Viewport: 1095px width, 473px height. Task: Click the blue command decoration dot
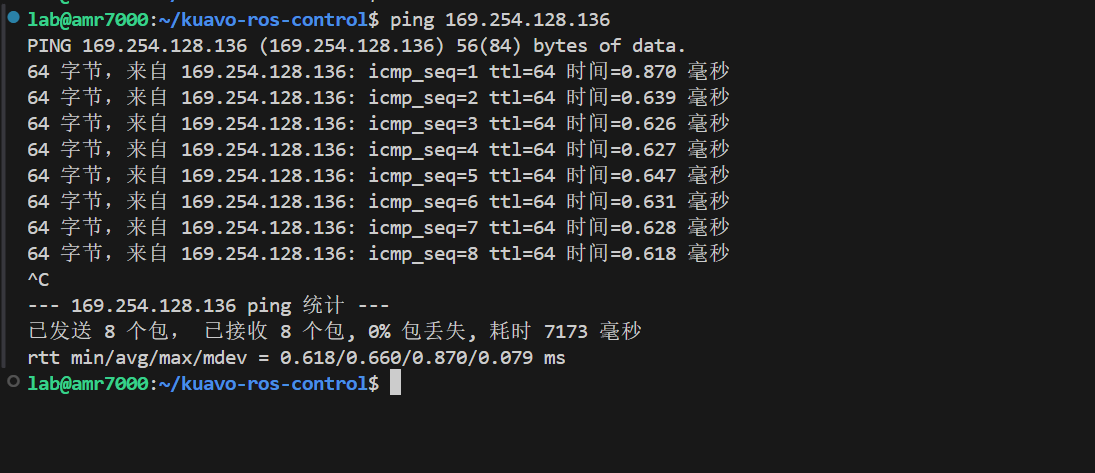(x=13, y=19)
